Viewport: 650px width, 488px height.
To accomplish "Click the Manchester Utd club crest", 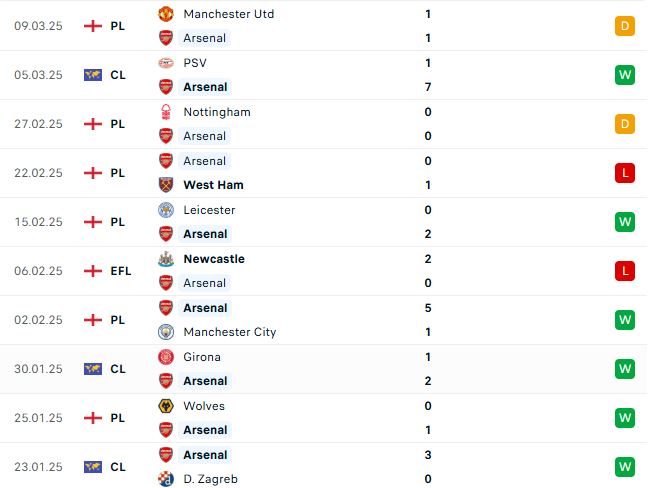I will click(166, 14).
